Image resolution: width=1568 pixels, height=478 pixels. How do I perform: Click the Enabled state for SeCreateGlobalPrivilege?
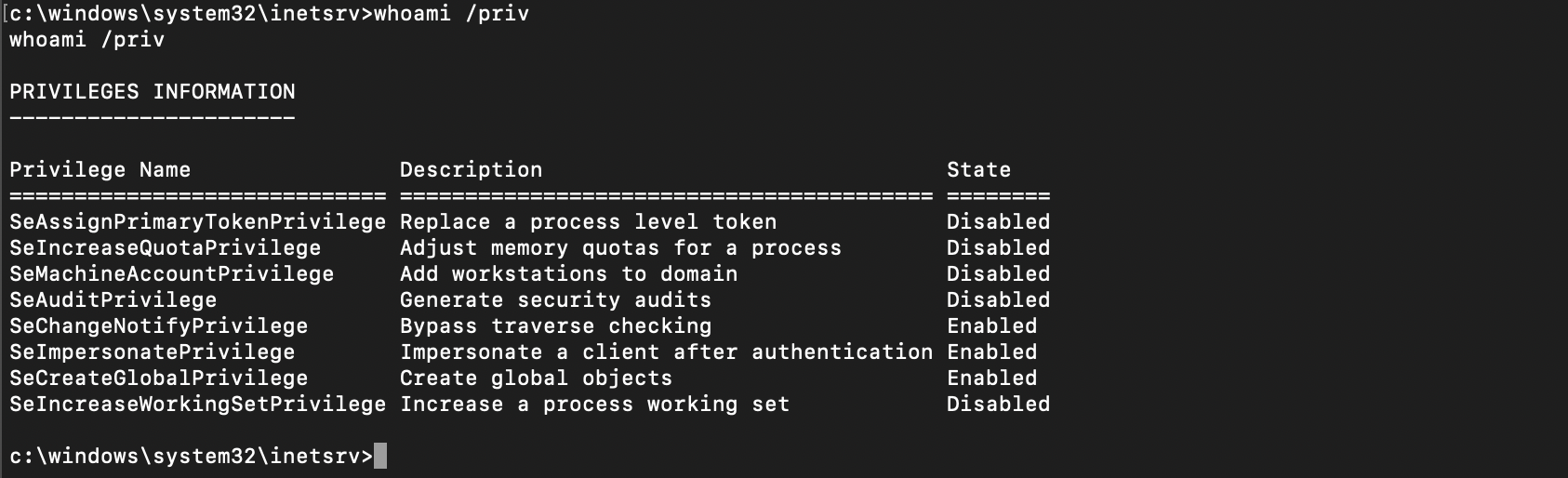[991, 378]
